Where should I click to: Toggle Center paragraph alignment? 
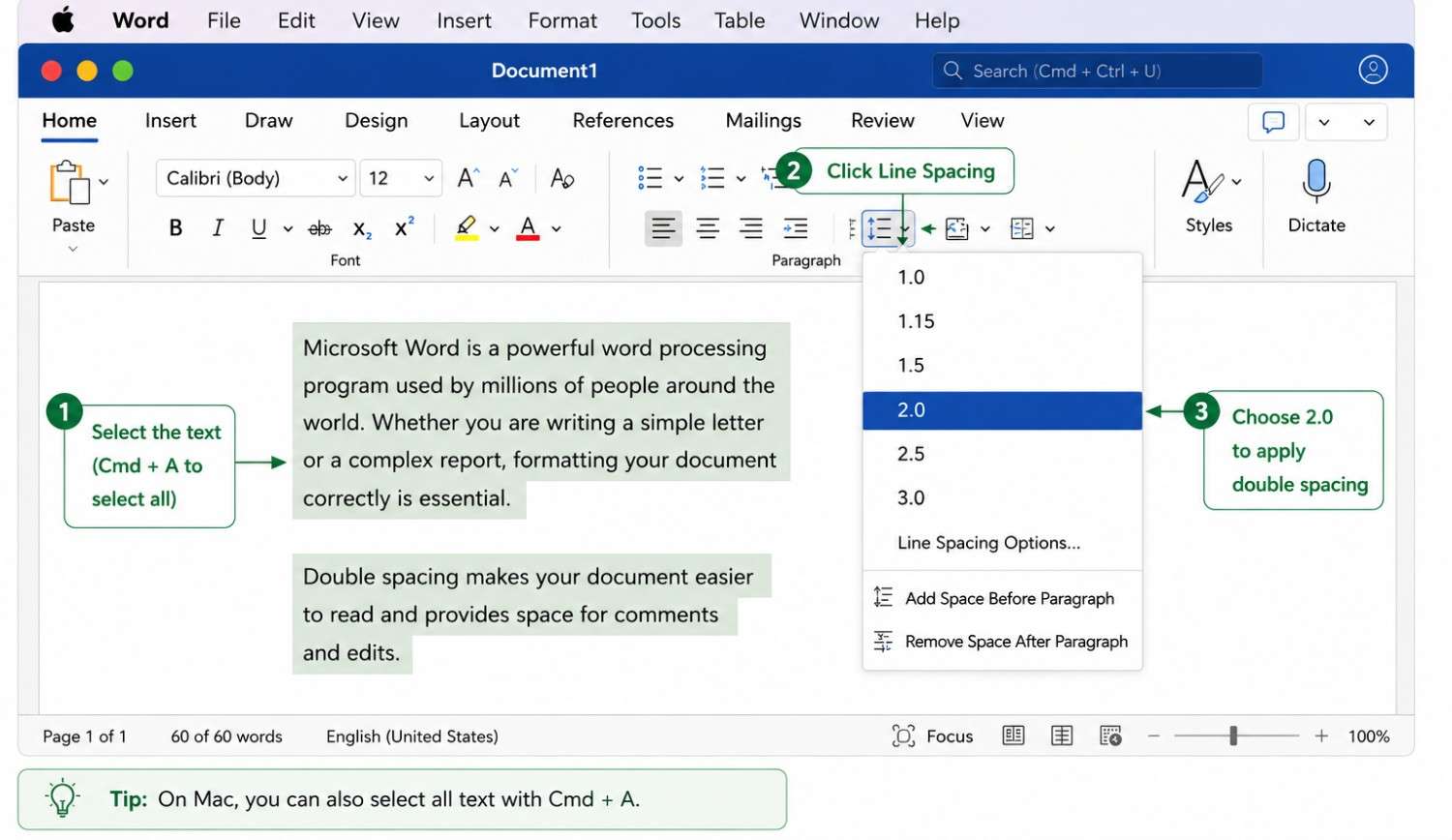[708, 228]
